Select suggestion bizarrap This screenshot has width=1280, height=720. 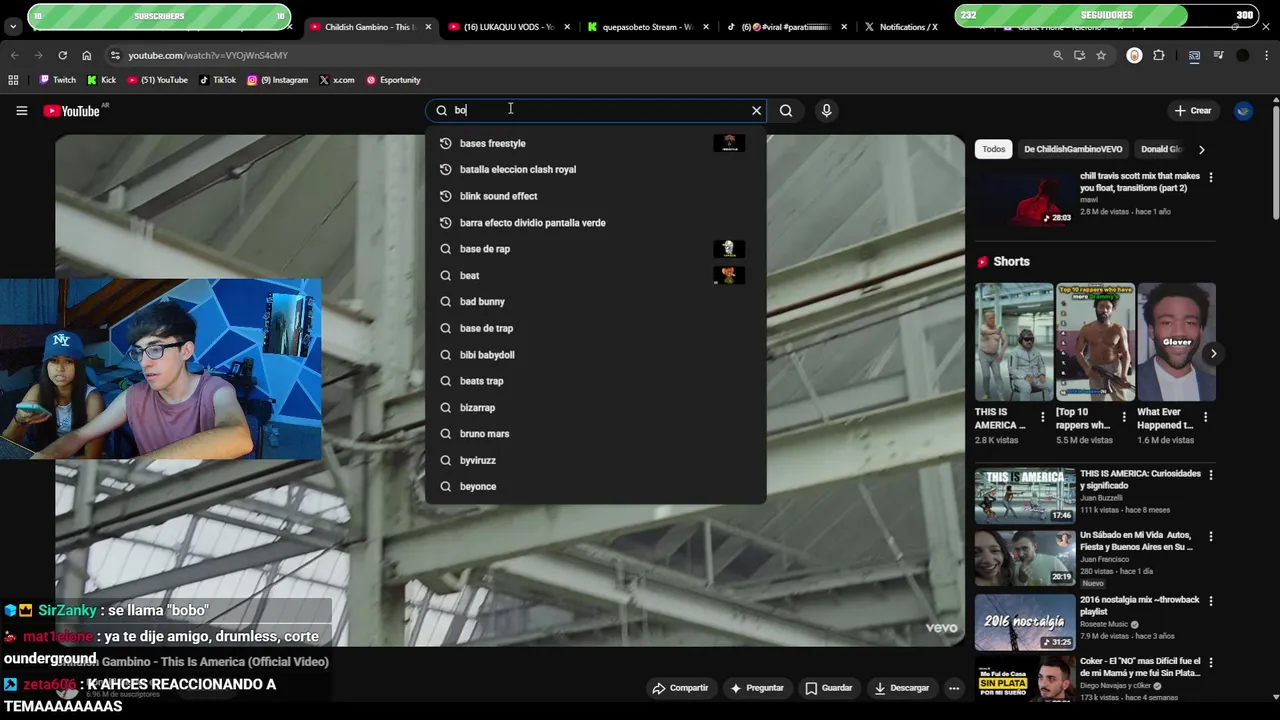[x=595, y=407]
